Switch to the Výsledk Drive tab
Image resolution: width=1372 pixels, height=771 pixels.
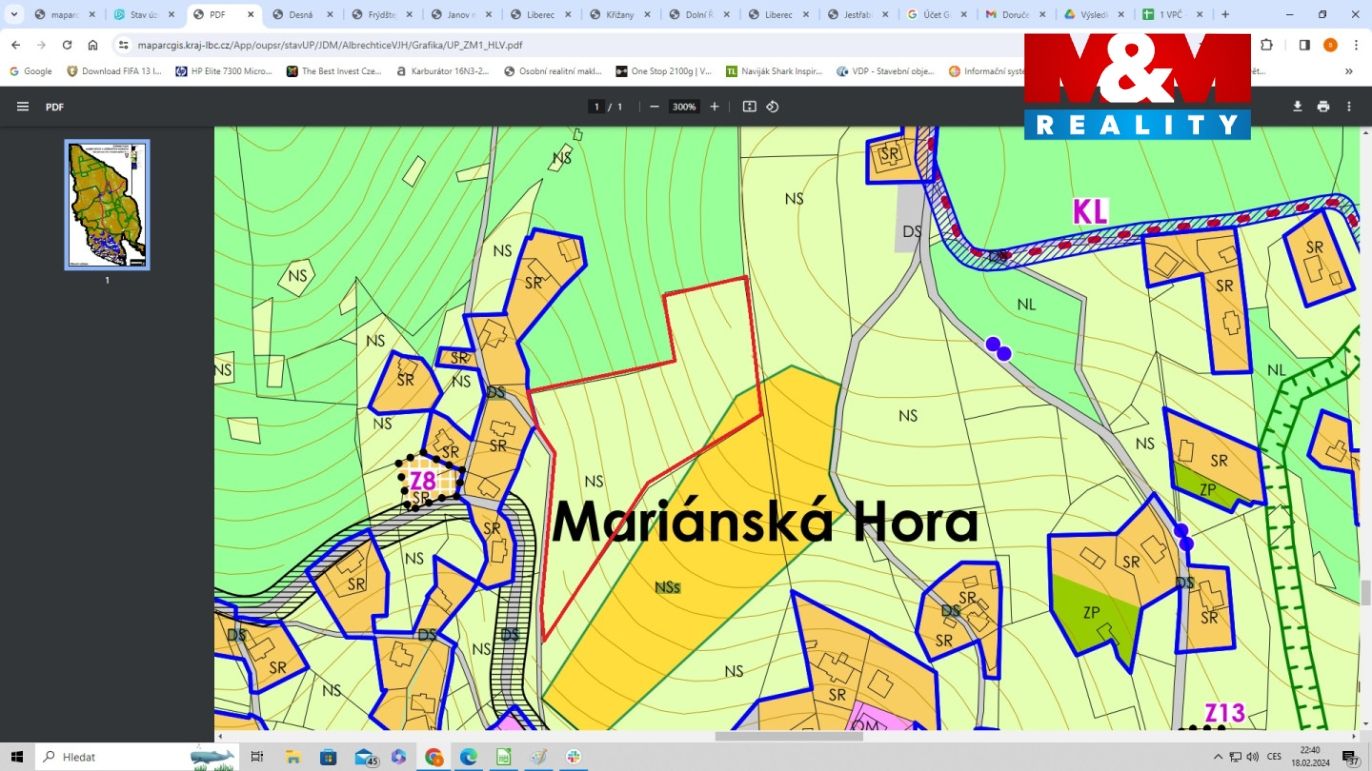point(1093,15)
